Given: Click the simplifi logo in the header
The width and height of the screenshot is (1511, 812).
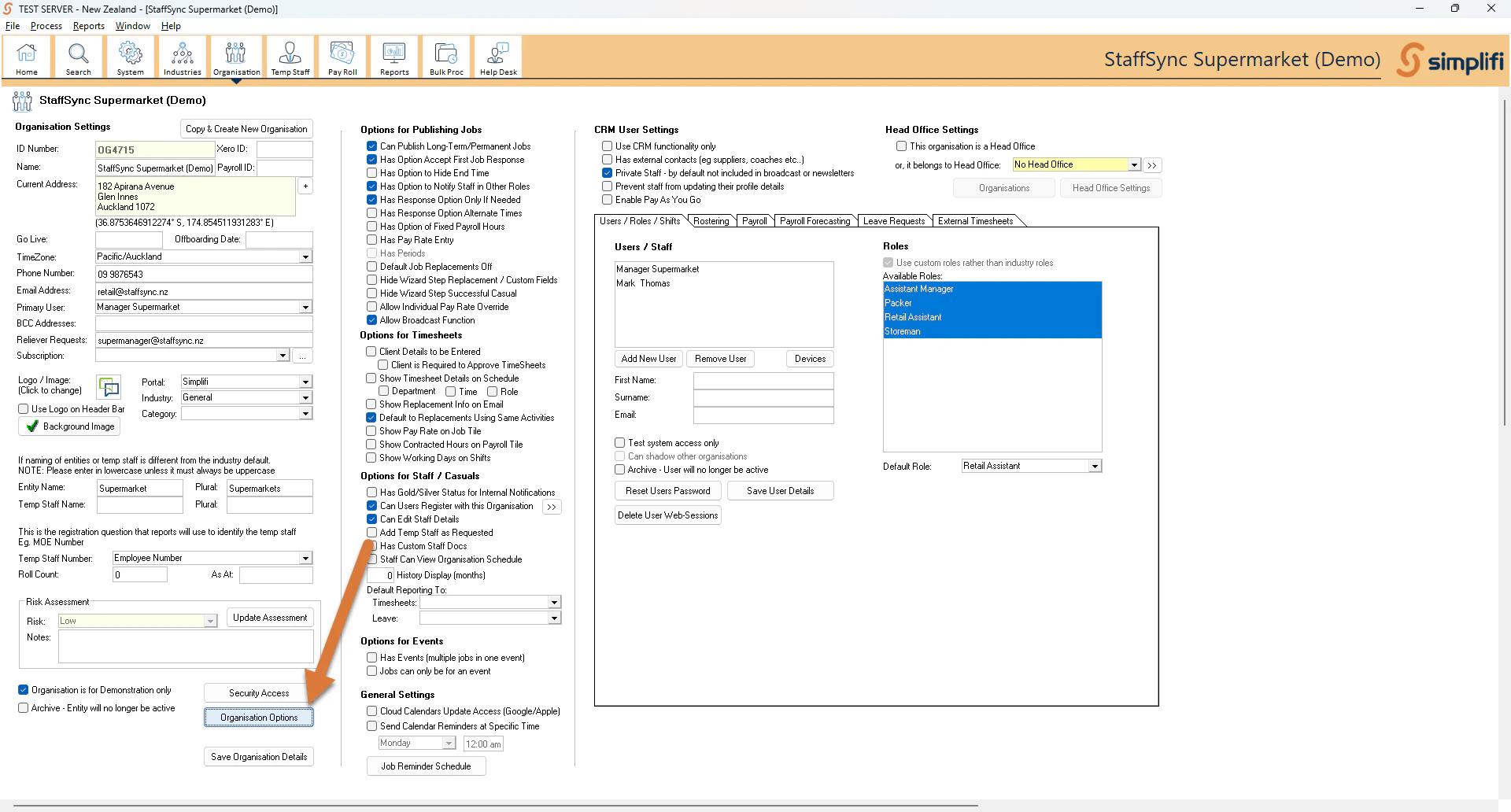Looking at the screenshot, I should point(1450,60).
